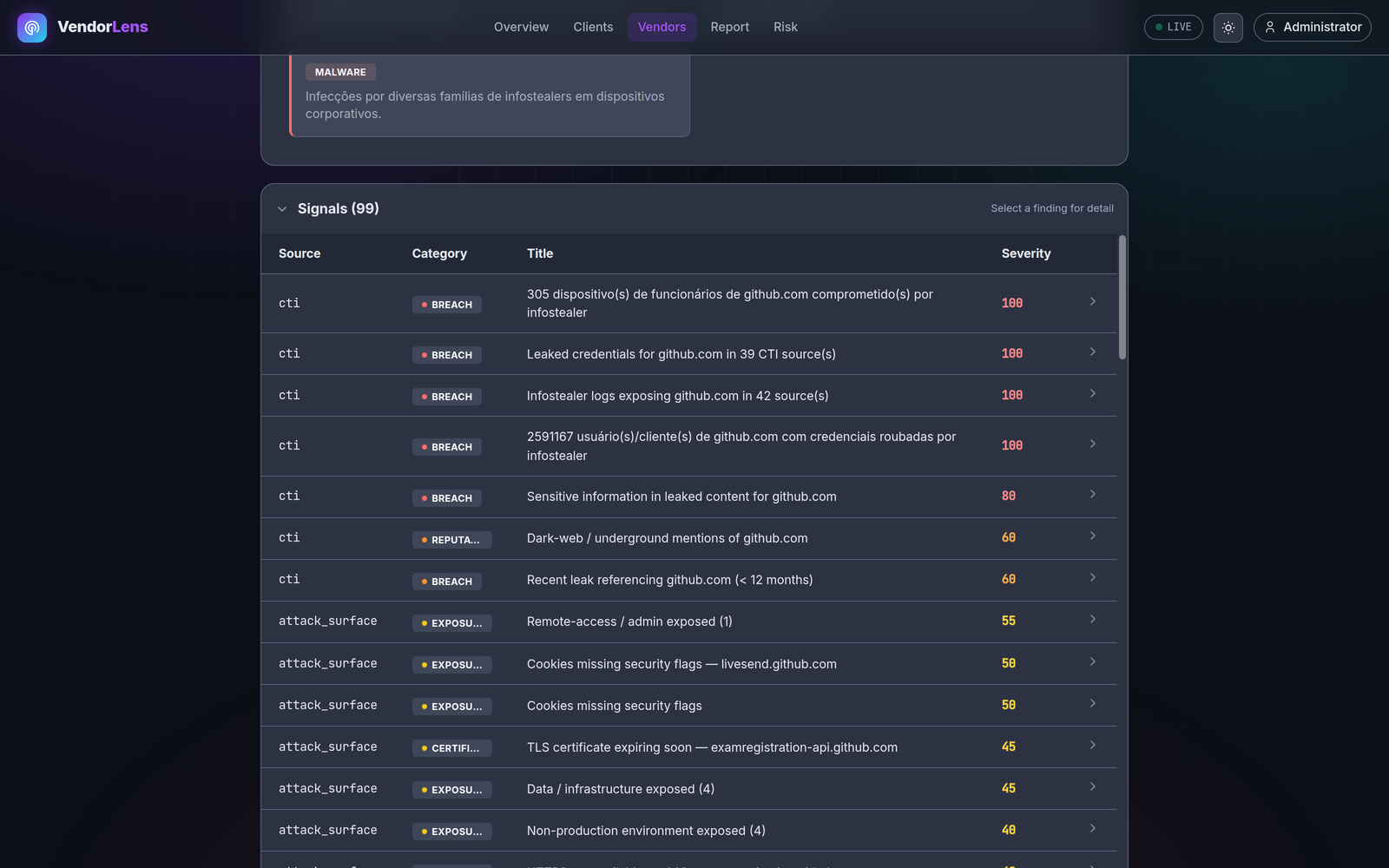
Task: Click the signals table vertical scrollbar
Action: (1122, 297)
